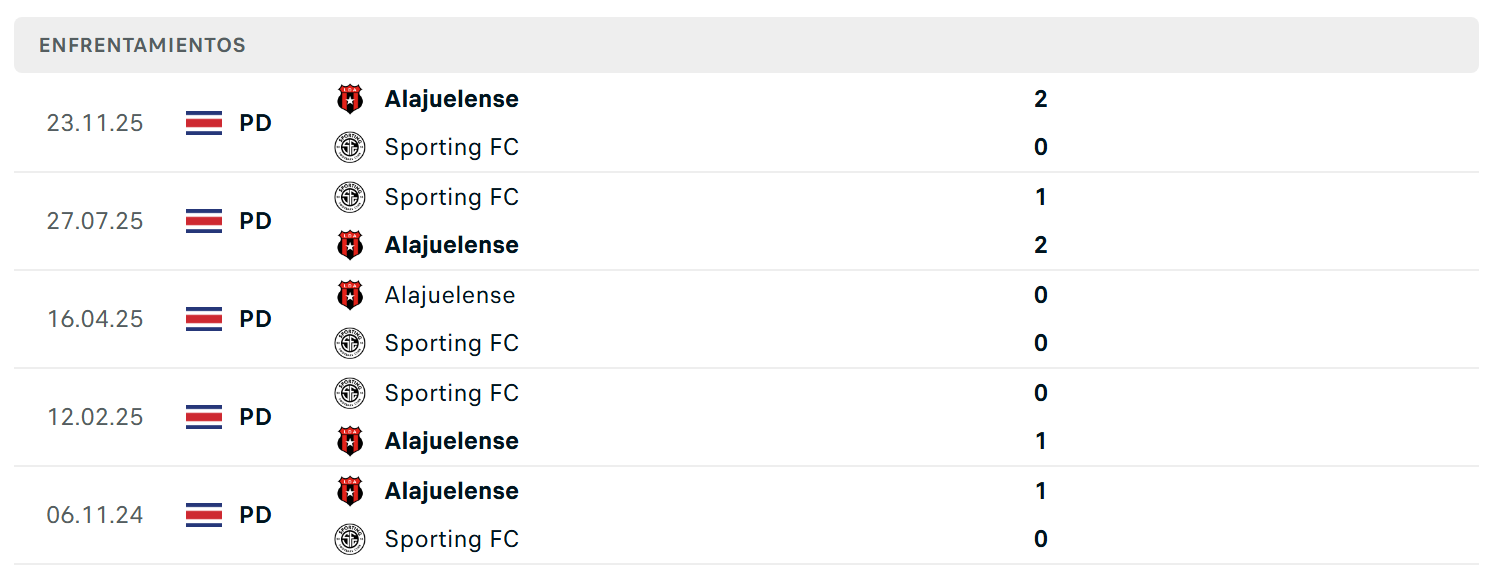1495x583 pixels.
Task: Open the match dated 06.11.24
Action: (x=746, y=515)
